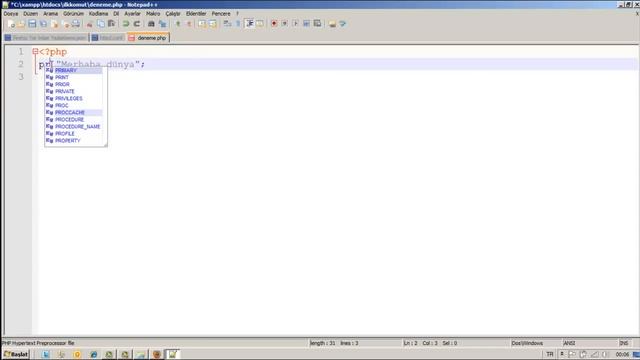Image resolution: width=640 pixels, height=360 pixels.
Task: Open the Ayarlar menu
Action: tap(132, 13)
